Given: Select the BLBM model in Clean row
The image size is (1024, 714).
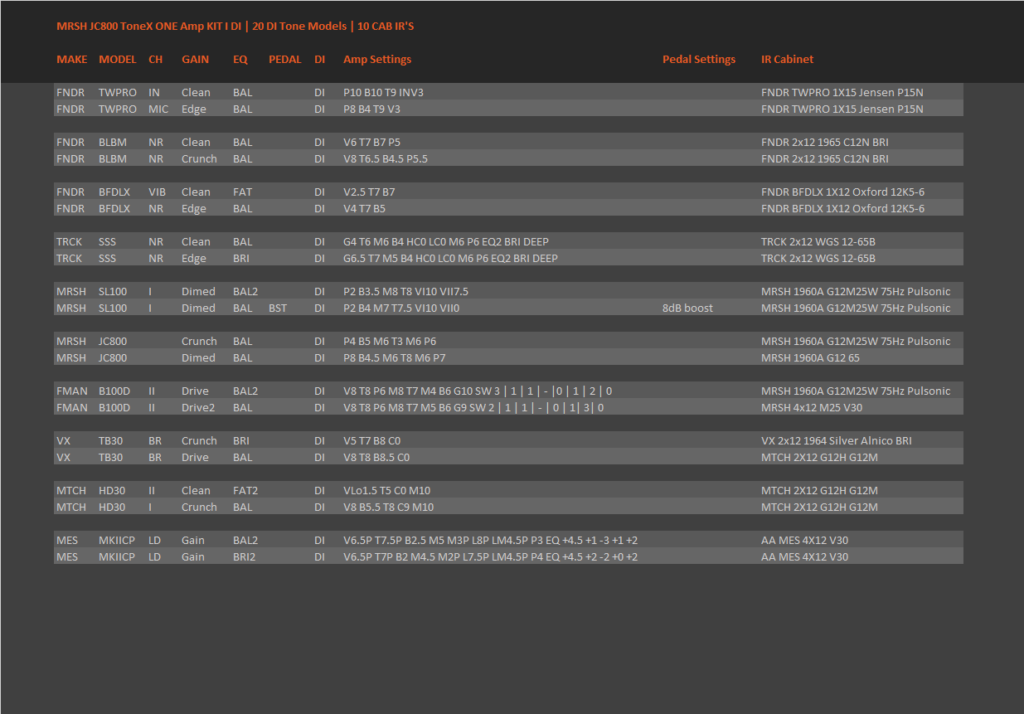Looking at the screenshot, I should coord(112,142).
